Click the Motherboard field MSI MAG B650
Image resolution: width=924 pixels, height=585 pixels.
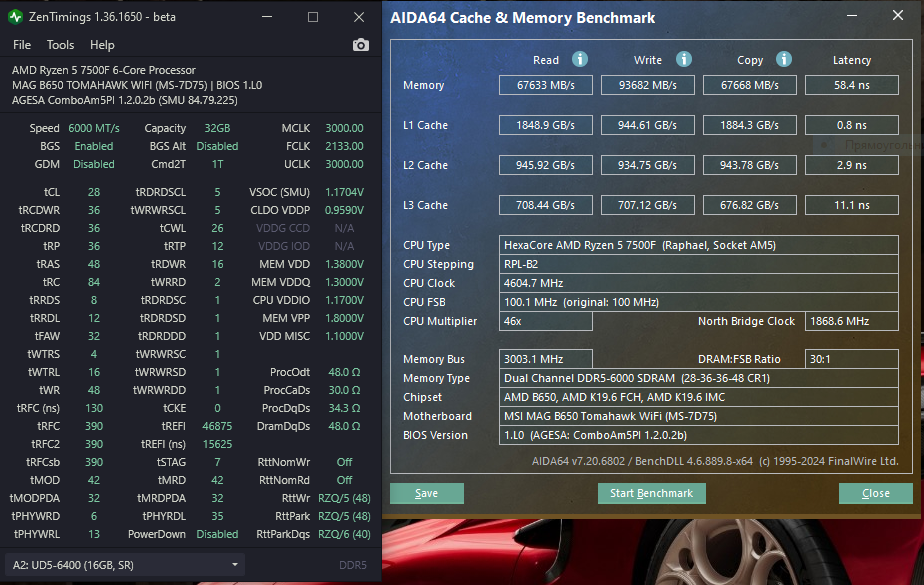point(698,416)
